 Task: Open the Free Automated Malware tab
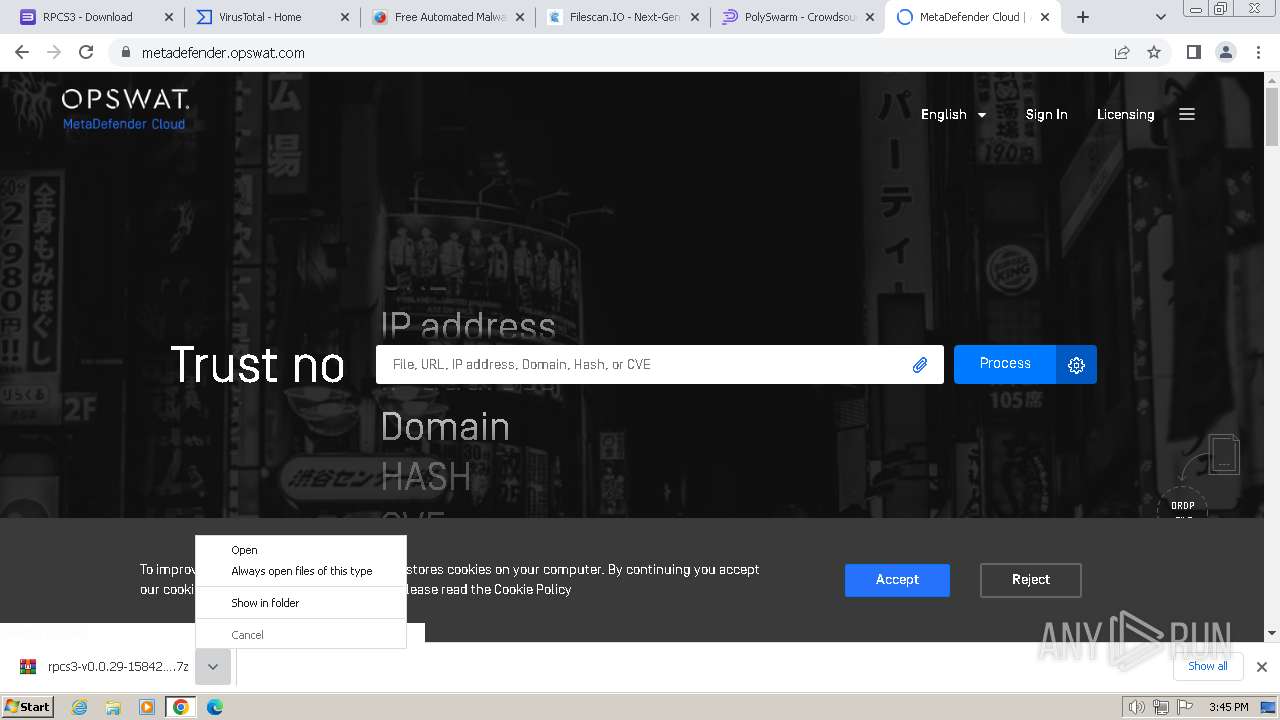450,17
